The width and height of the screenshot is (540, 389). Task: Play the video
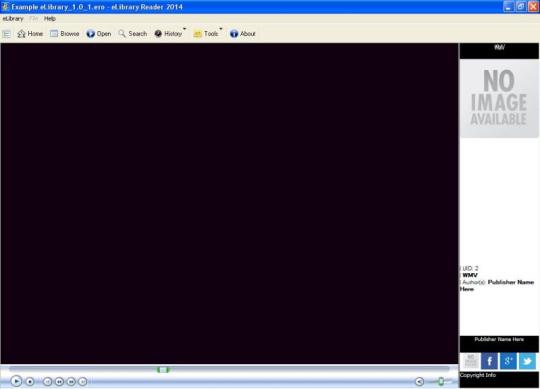[x=16, y=381]
